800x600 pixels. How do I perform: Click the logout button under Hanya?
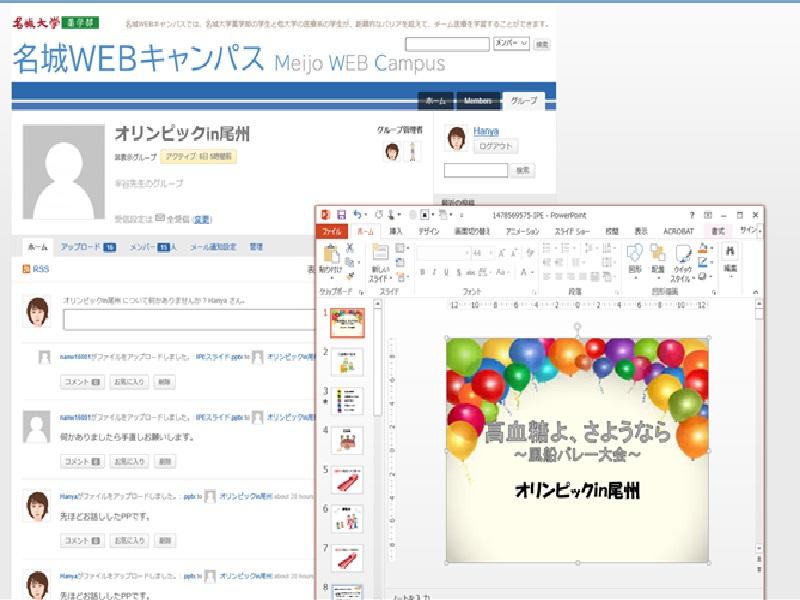click(496, 146)
